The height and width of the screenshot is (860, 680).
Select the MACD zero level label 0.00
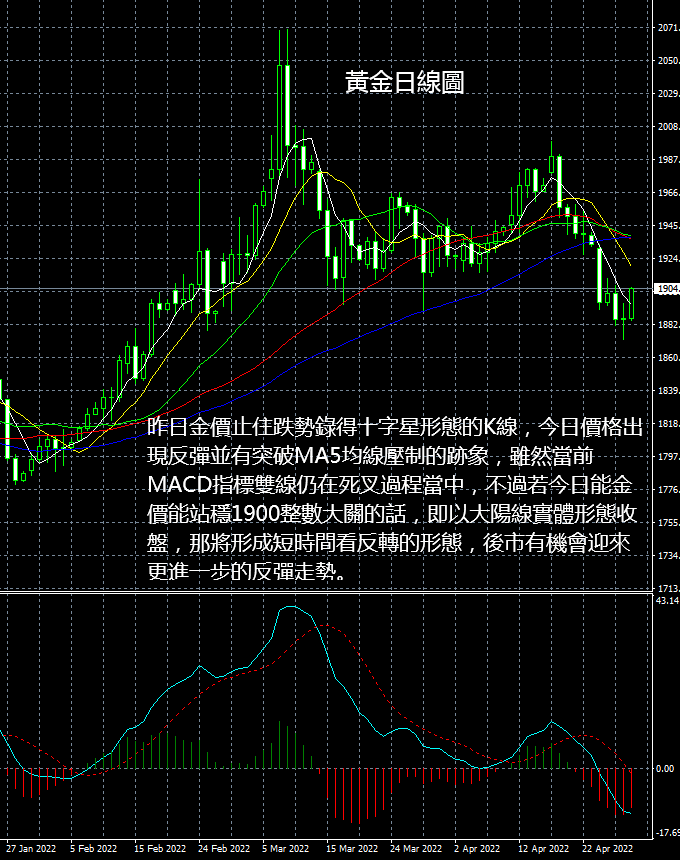(665, 768)
